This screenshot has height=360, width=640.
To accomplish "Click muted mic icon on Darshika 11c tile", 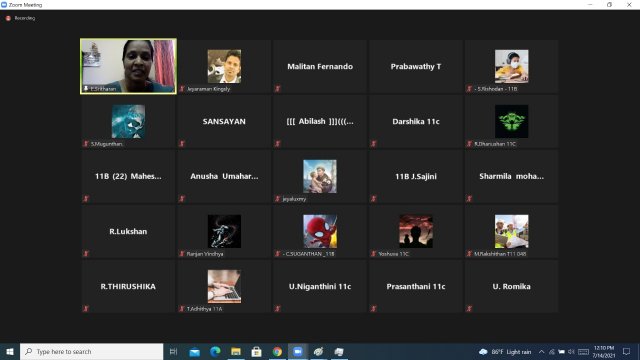I will point(373,144).
